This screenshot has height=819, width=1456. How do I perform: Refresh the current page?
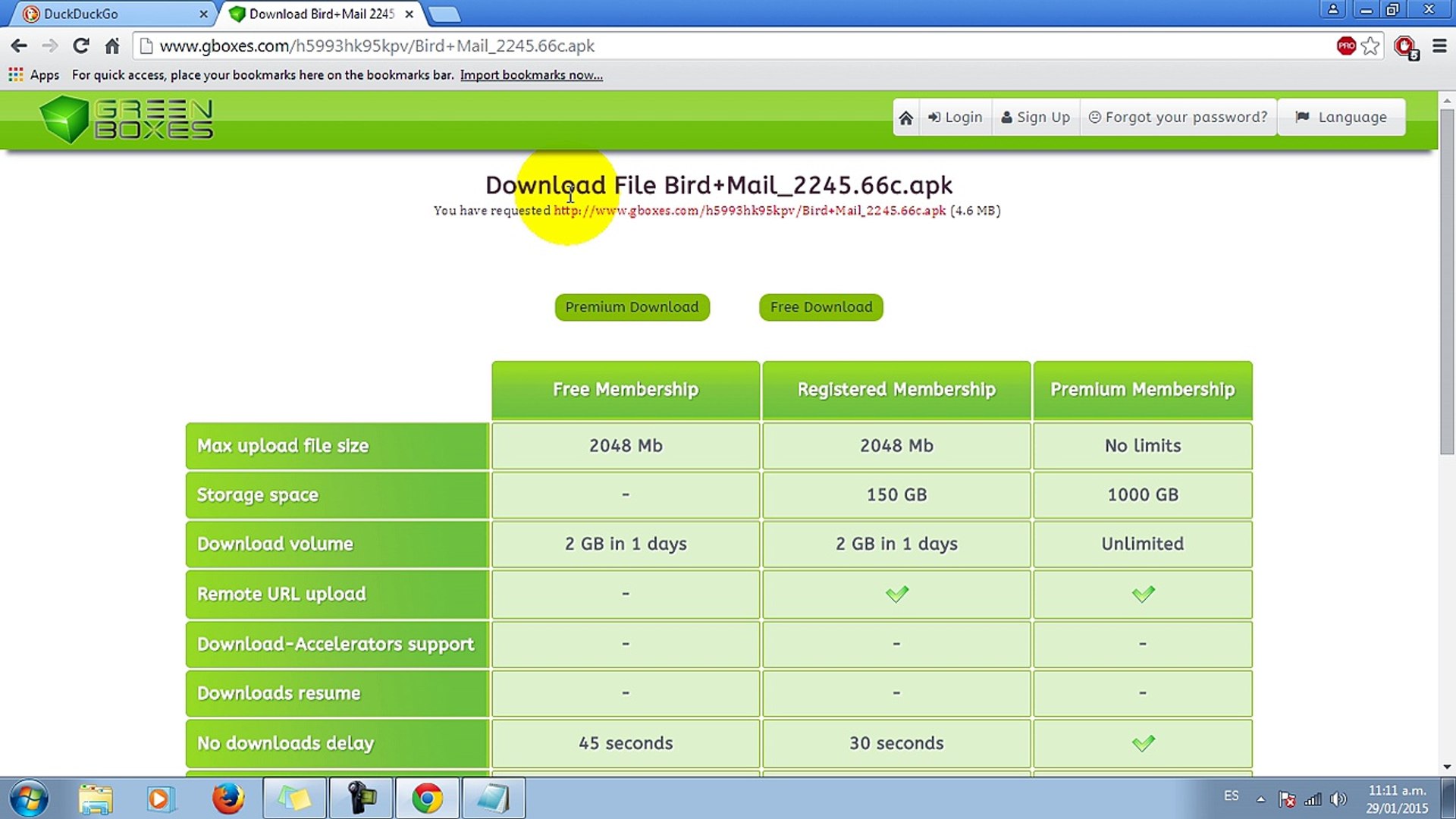point(80,45)
